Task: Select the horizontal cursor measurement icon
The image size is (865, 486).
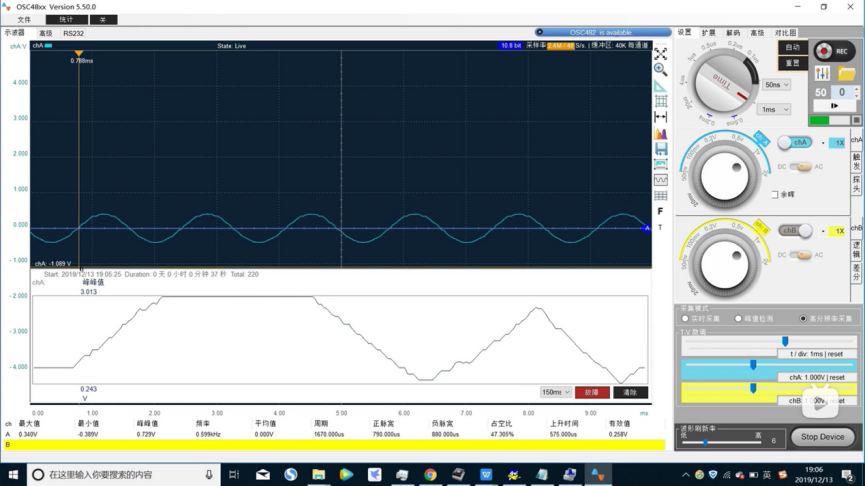Action: coord(660,117)
